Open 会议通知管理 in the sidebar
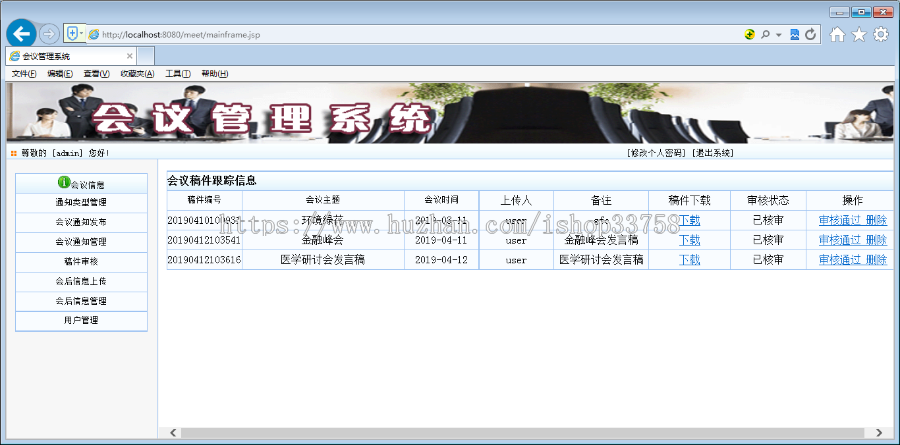The height and width of the screenshot is (445, 900). point(81,242)
